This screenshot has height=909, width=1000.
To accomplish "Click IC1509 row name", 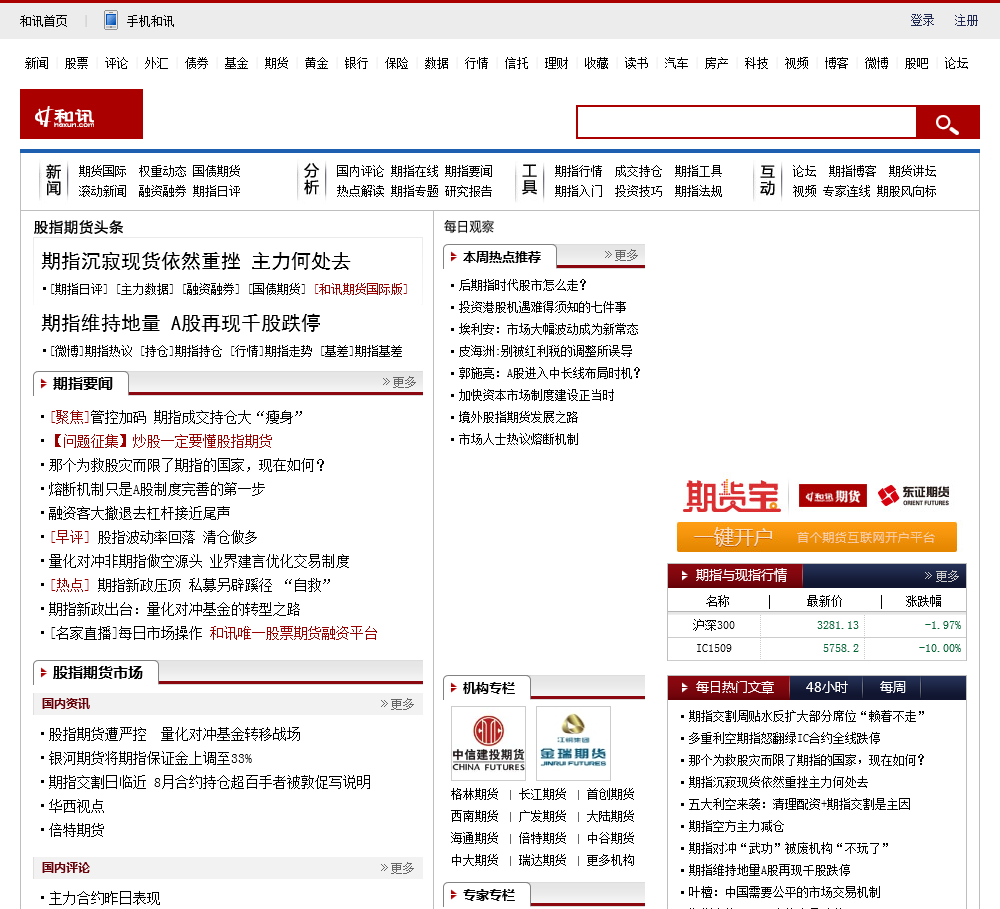I will pyautogui.click(x=714, y=648).
